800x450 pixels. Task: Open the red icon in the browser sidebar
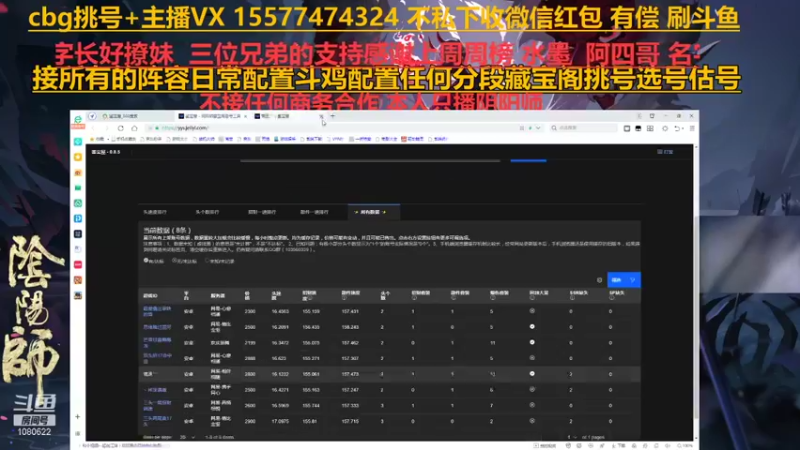pos(78,264)
